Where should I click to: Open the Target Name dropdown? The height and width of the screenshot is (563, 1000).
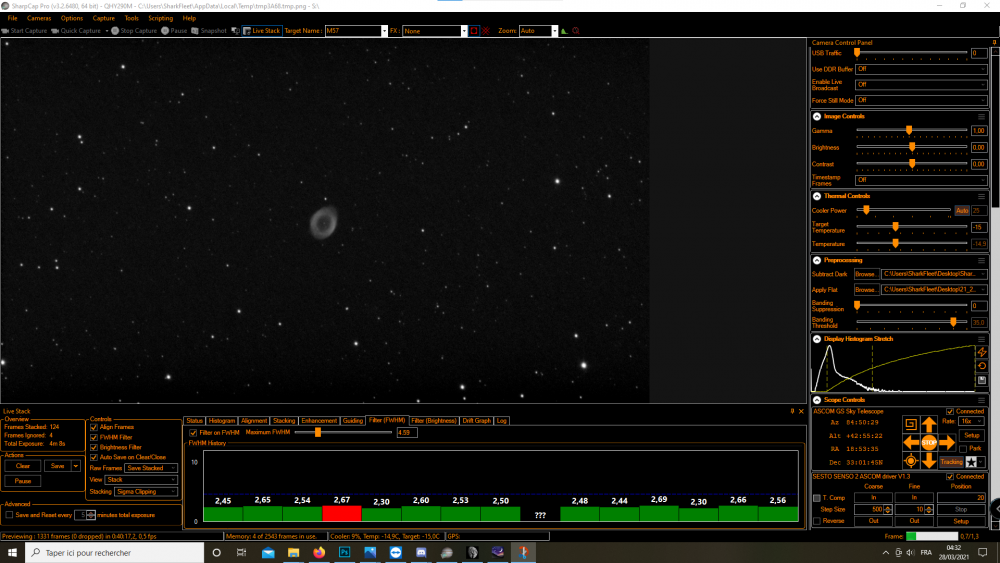pos(384,31)
